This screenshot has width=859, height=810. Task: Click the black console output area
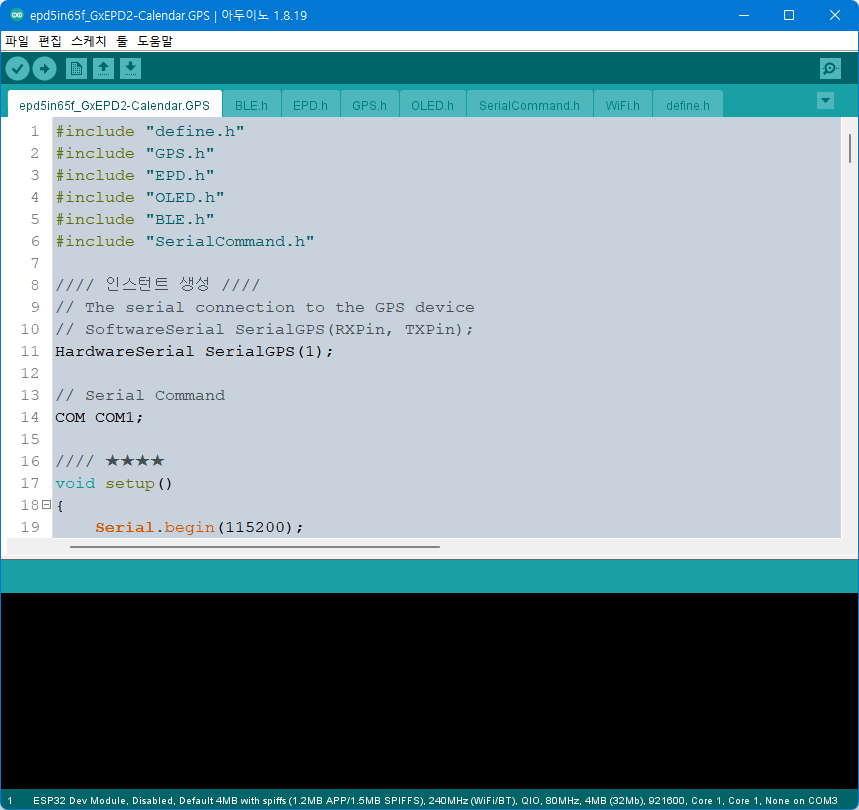click(x=430, y=691)
